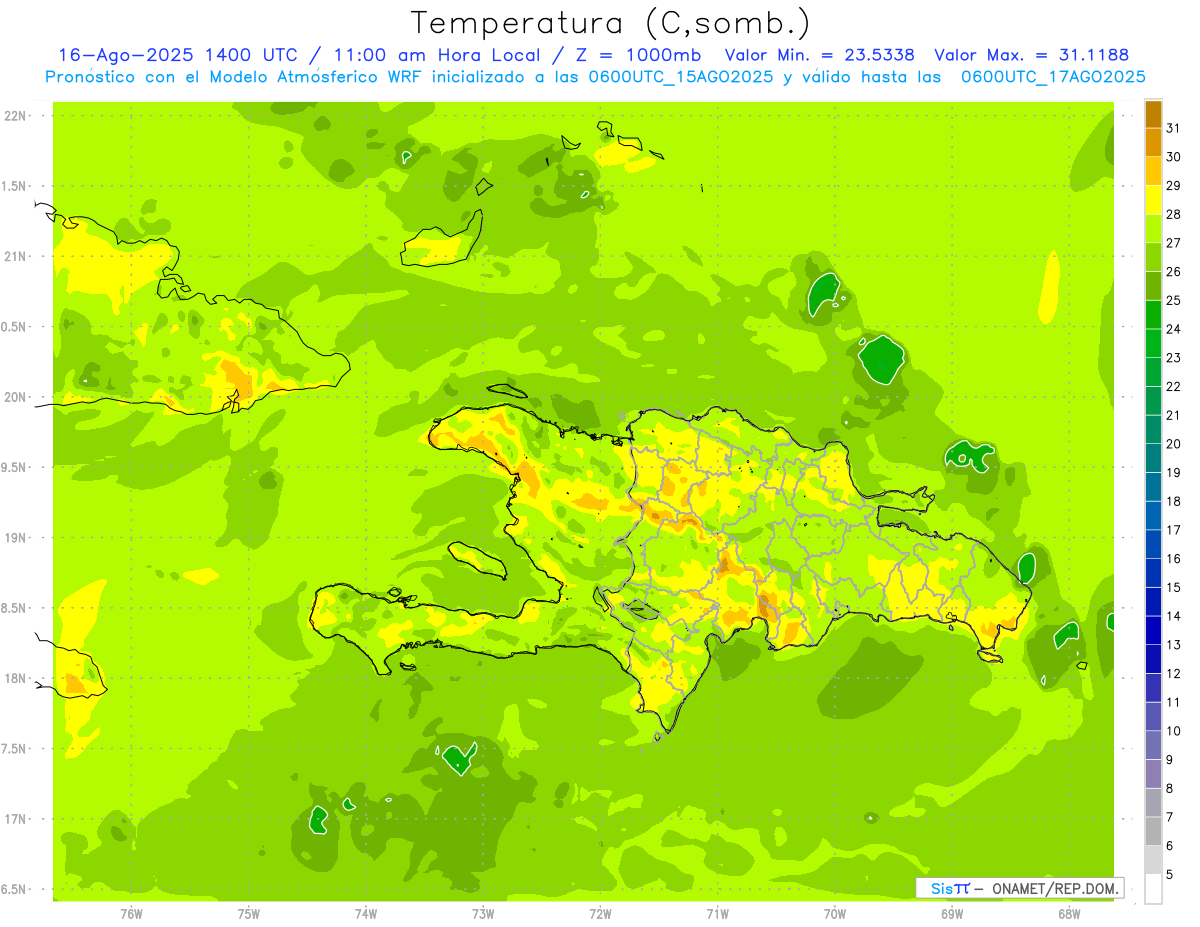Viewport: 1200px width, 927px height.
Task: Select the orange legend swatch between 30 and 31
Action: [1153, 142]
